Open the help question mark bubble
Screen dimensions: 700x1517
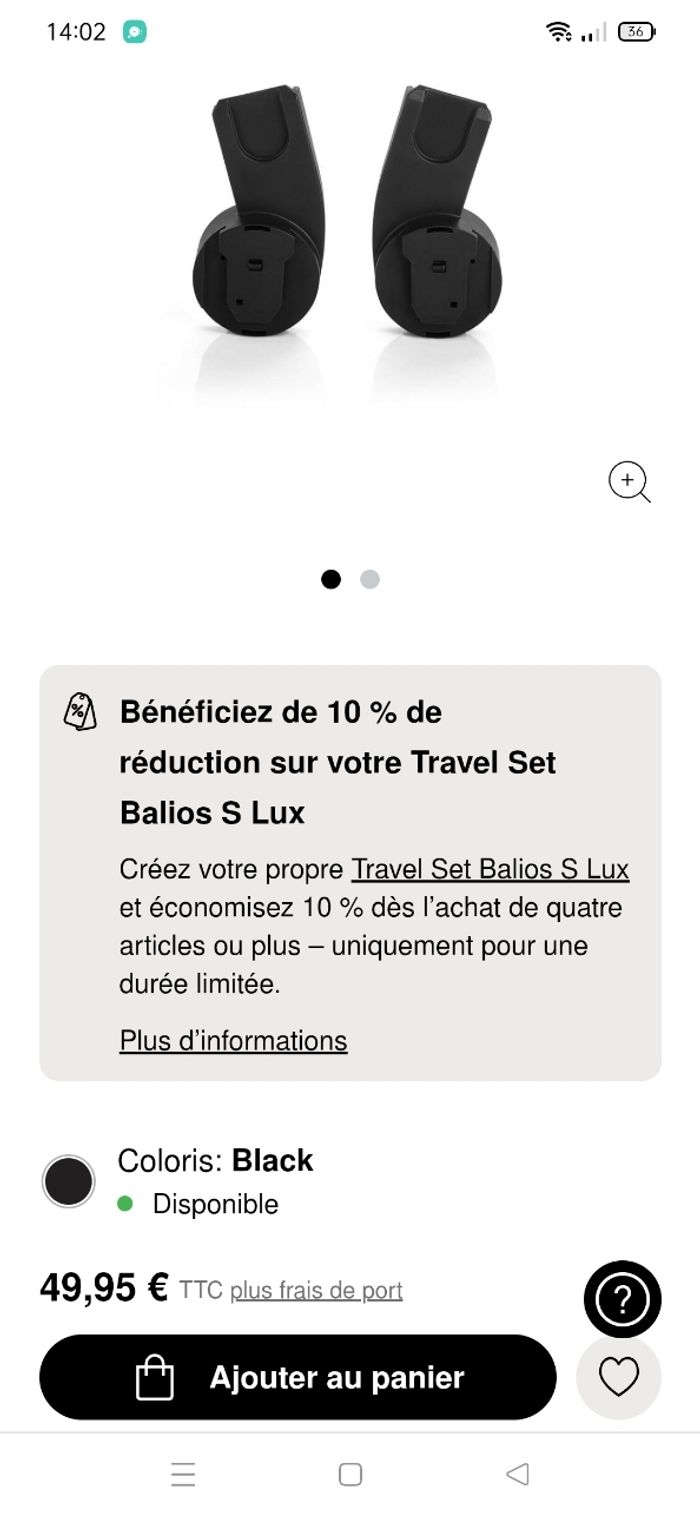(x=622, y=1299)
